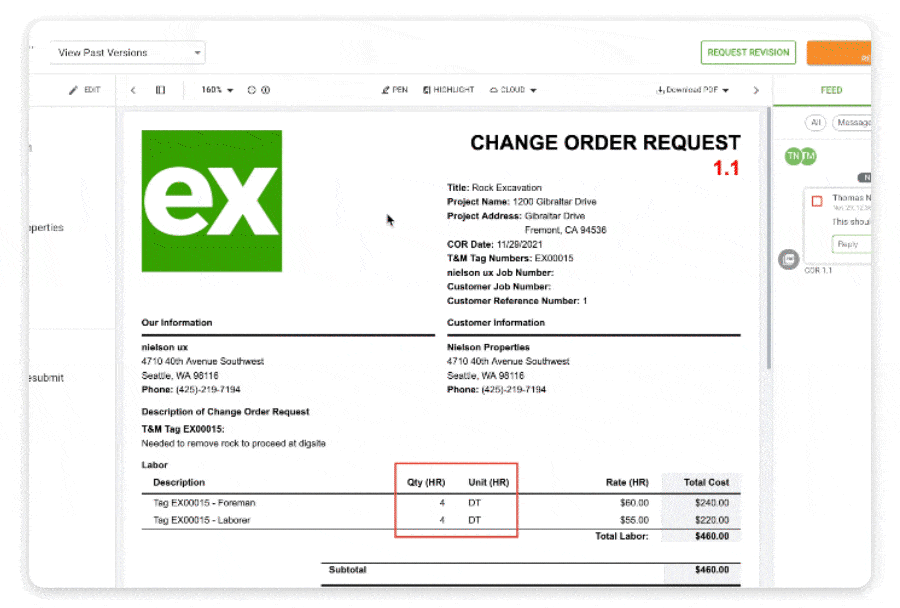This screenshot has height=608, width=900.
Task: Activate the Highlight annotation tool
Action: (447, 89)
